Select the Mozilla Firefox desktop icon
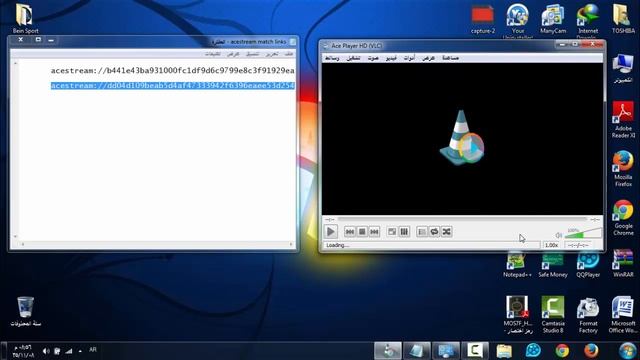 tap(623, 168)
